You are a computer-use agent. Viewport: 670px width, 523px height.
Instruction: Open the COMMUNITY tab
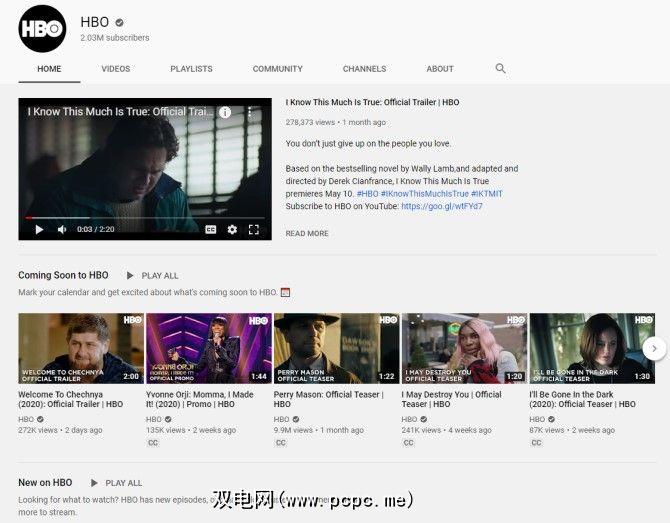[277, 69]
